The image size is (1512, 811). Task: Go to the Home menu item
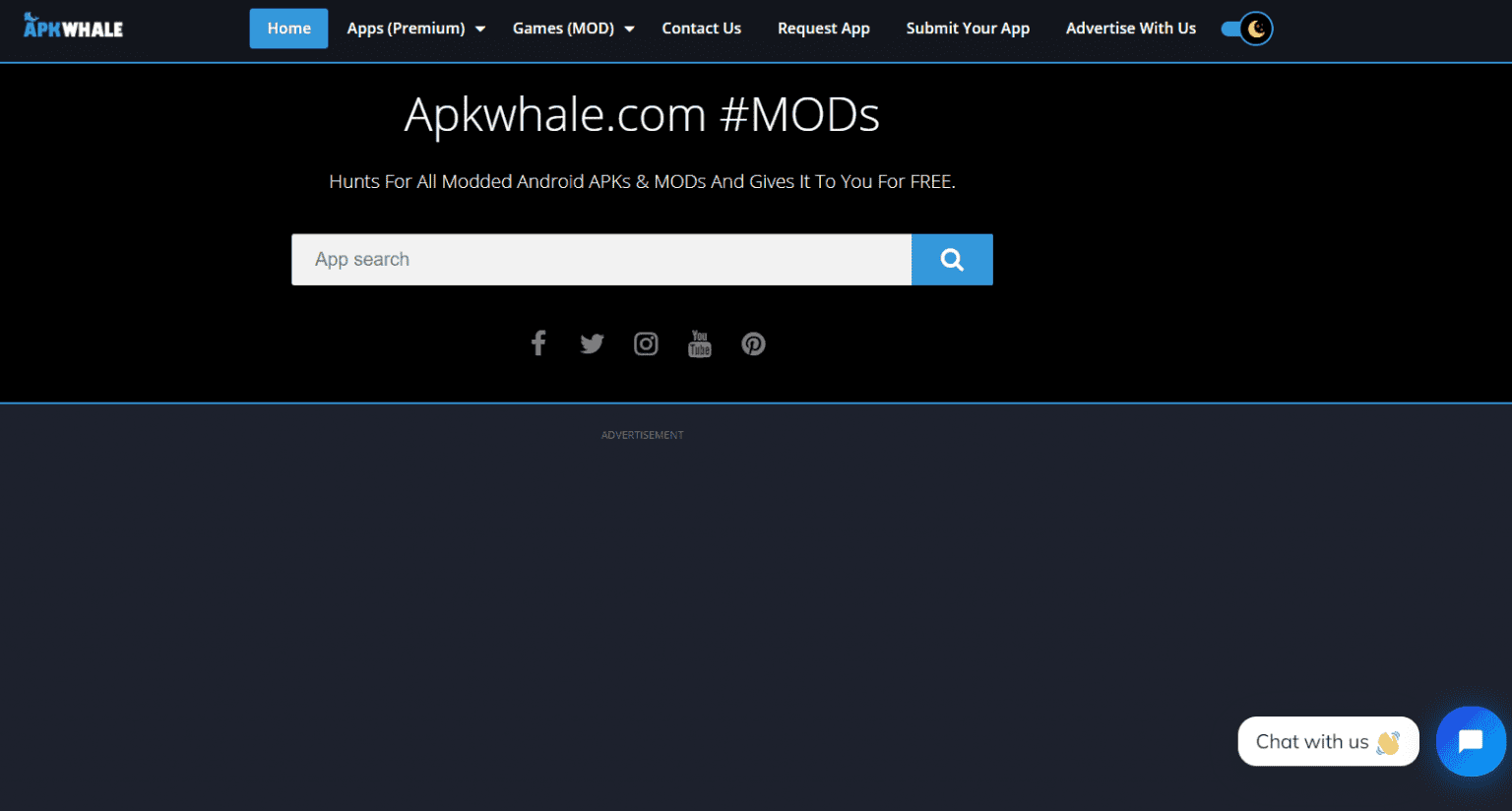coord(288,29)
